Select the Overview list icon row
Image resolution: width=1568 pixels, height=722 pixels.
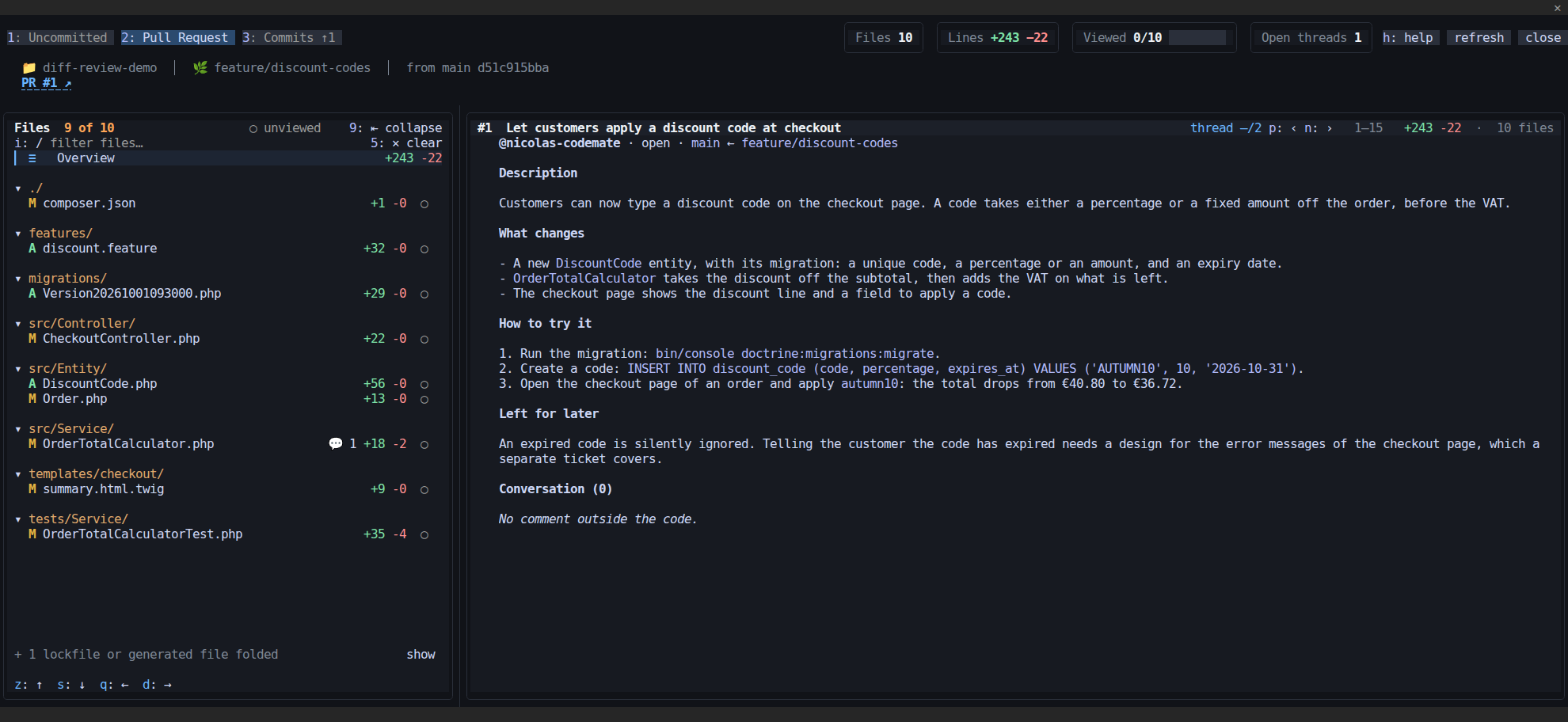[x=228, y=158]
